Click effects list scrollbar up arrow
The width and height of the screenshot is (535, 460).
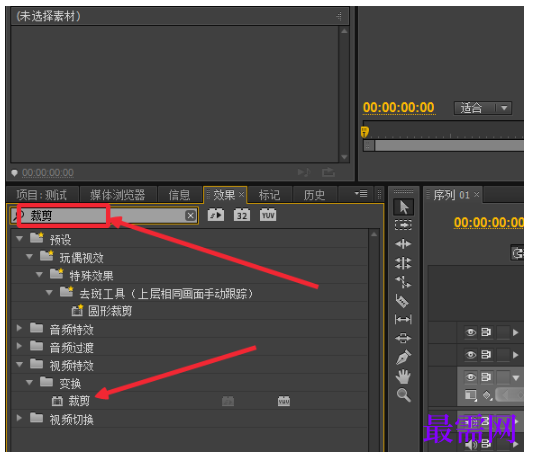tap(374, 234)
